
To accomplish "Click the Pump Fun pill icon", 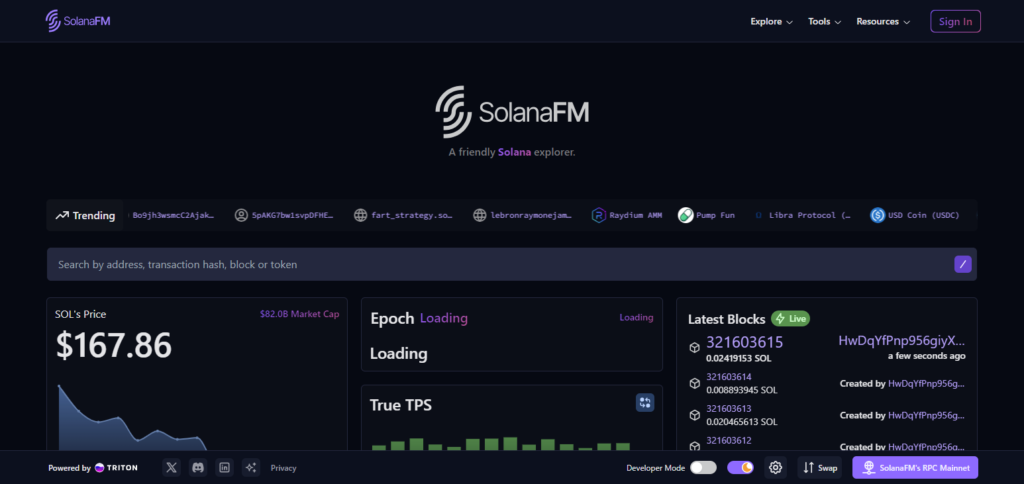I will tap(685, 215).
